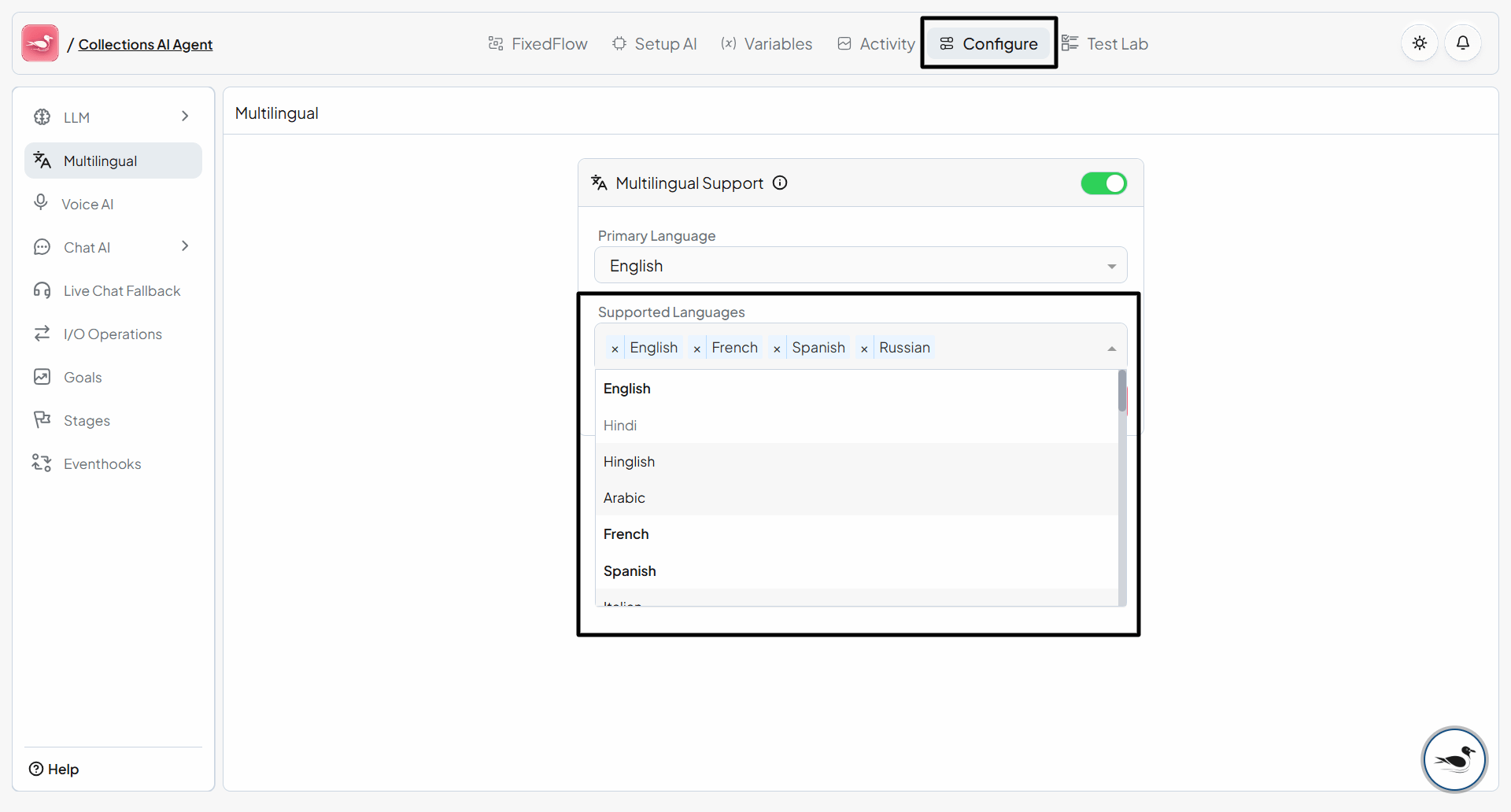Viewport: 1511px width, 812px height.
Task: Open the Collections AI Agent link
Action: pyautogui.click(x=146, y=45)
